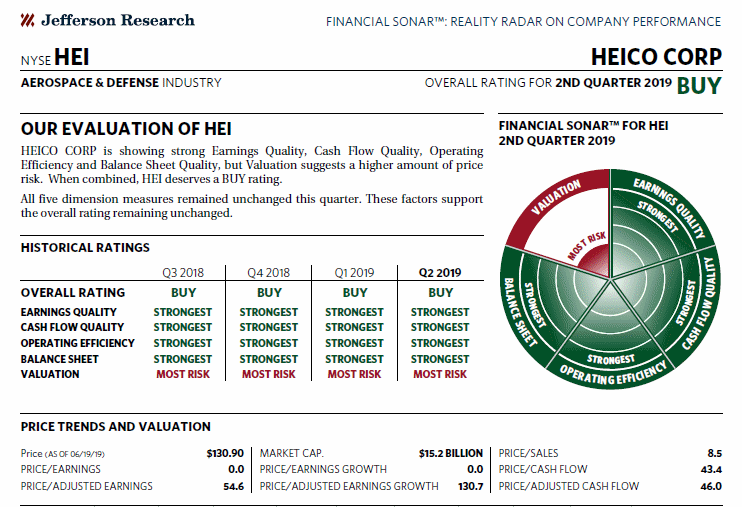
Task: Click Balance Sheet STRONGEST for Q1 2019
Action: [x=354, y=359]
